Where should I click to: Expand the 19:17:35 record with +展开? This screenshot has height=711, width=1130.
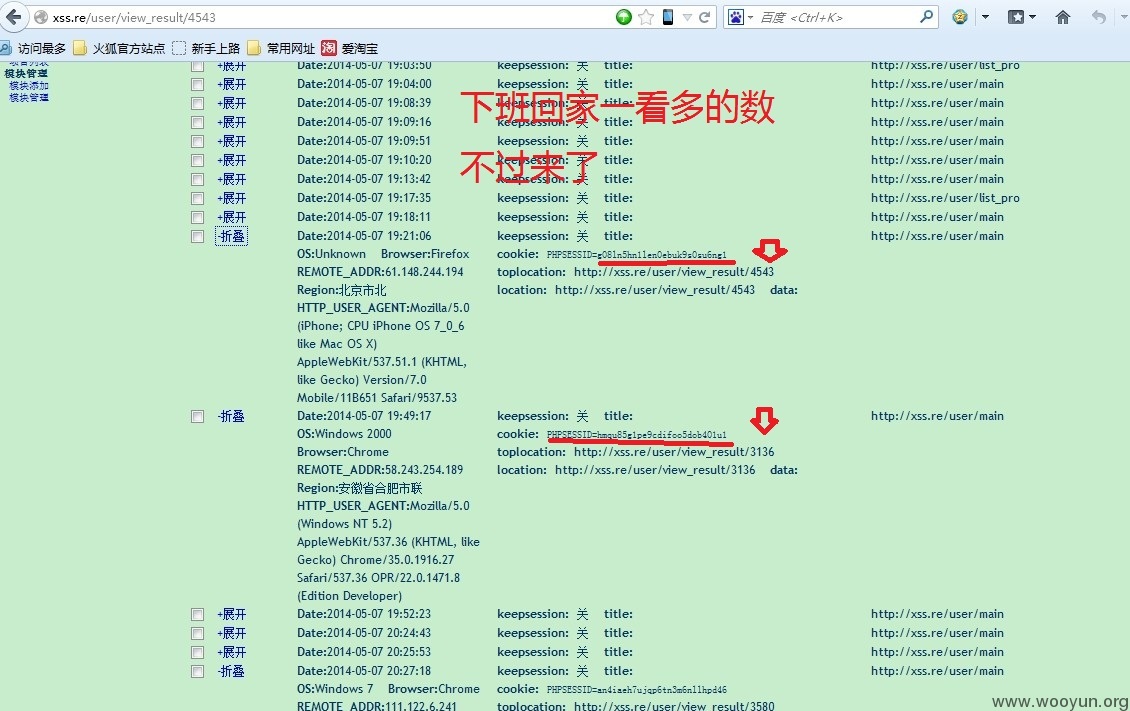231,198
